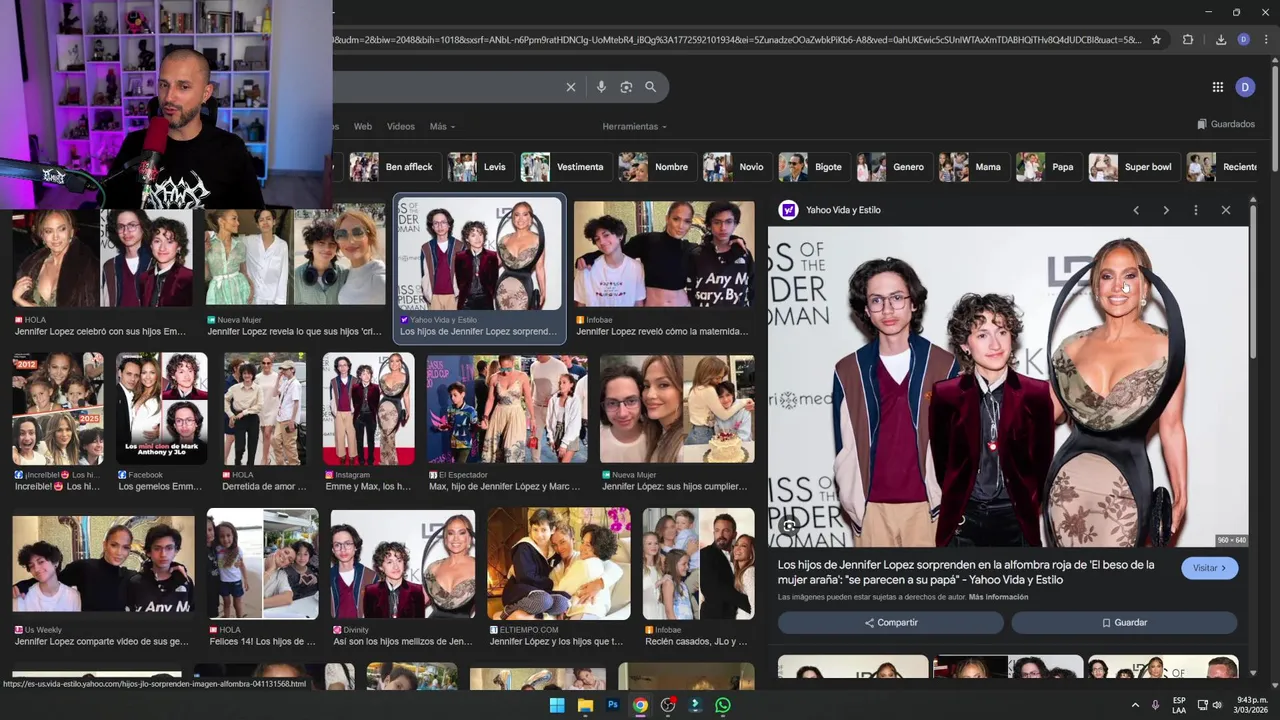Open OBS Studio from taskbar
The image size is (1280, 720).
668,705
